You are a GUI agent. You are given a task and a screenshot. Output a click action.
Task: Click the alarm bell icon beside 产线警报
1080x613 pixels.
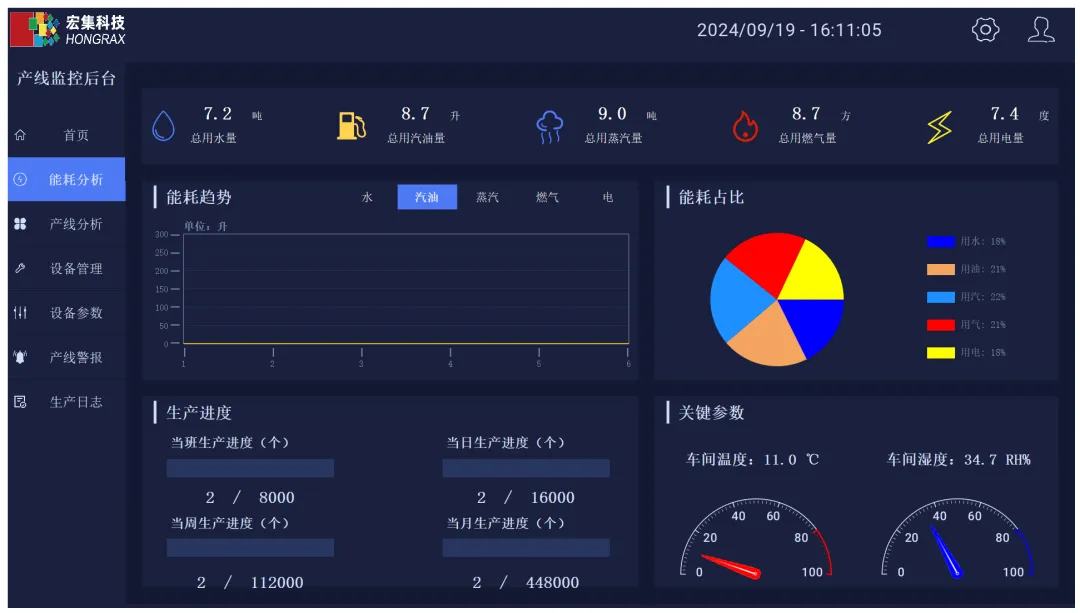(21, 357)
